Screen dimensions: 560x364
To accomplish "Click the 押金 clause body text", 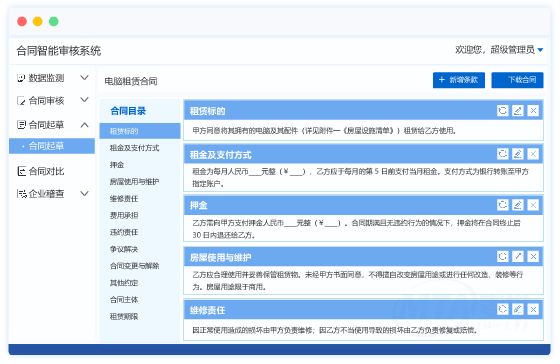I will click(x=356, y=229).
